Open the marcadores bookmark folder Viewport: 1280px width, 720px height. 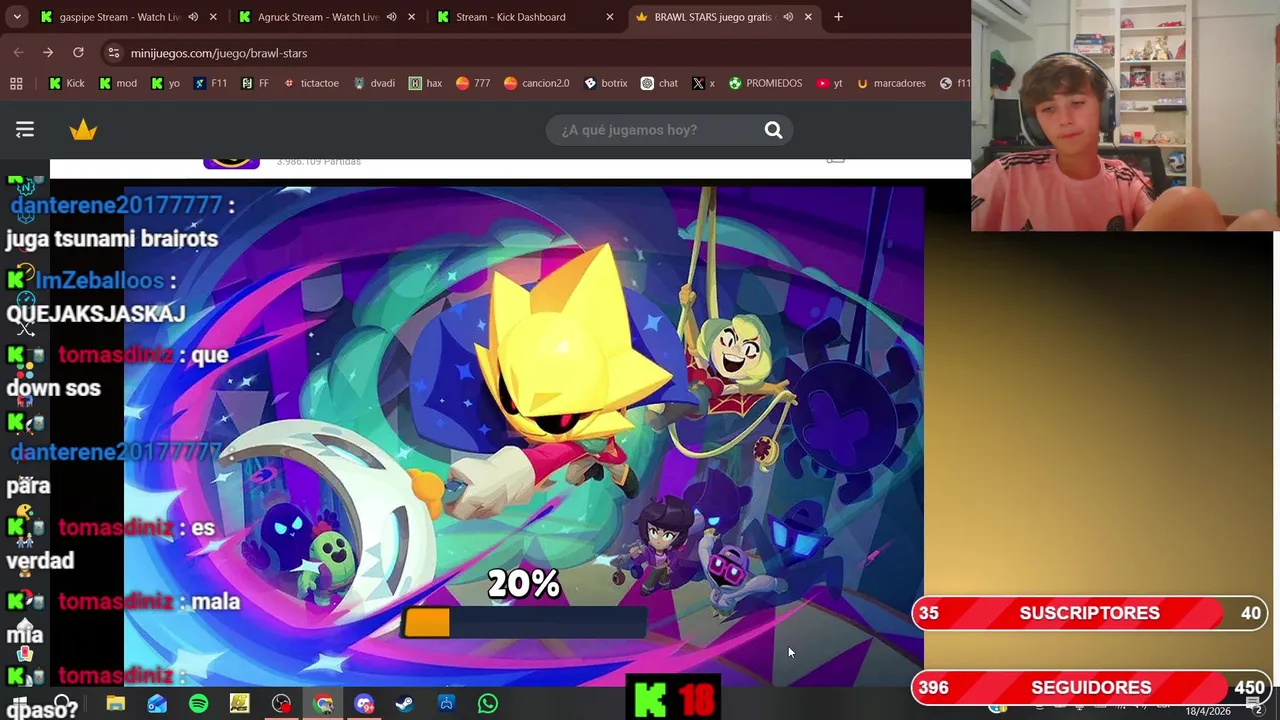tap(891, 83)
